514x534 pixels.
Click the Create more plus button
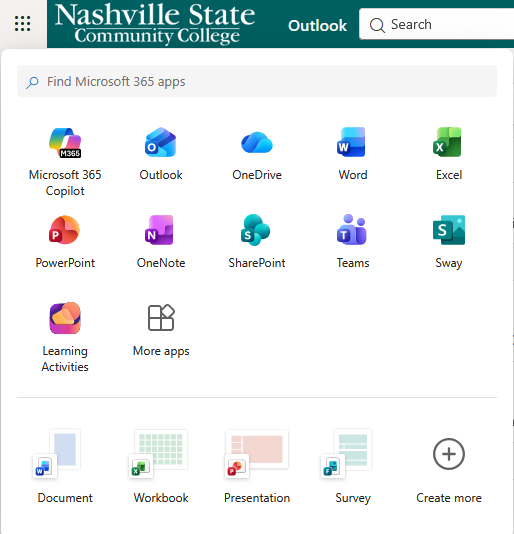pos(449,454)
